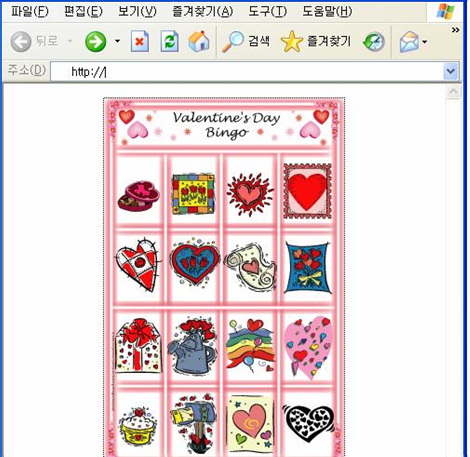The image size is (470, 457).
Task: Refresh the page with green arrows icon
Action: coord(170,41)
